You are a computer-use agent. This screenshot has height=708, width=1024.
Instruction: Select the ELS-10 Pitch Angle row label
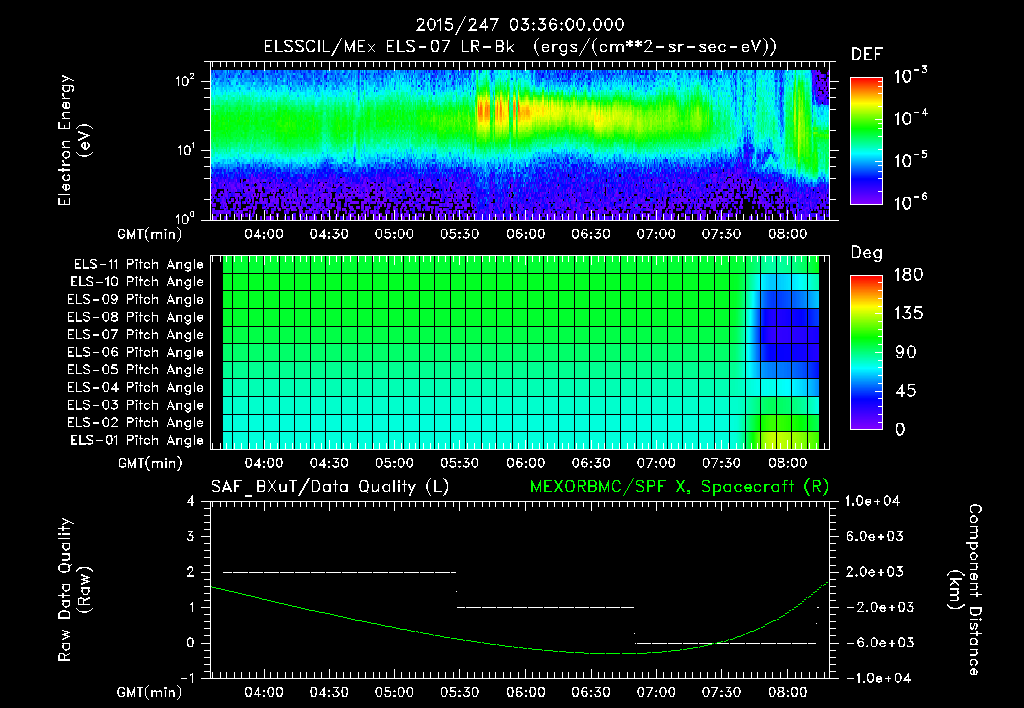[x=137, y=282]
